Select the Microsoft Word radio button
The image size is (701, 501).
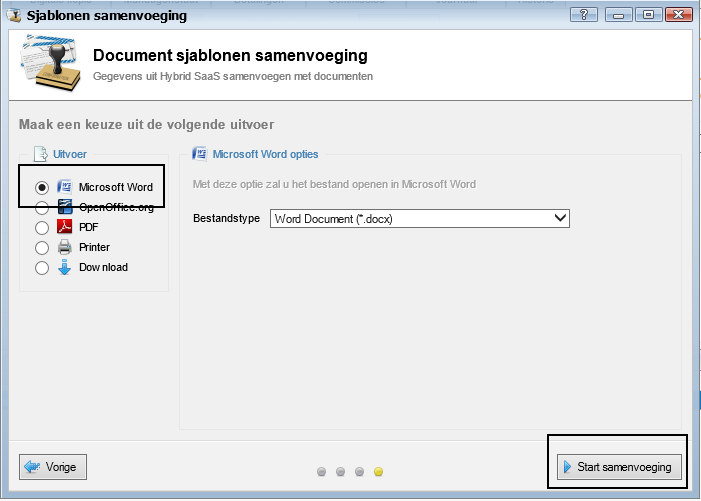[42, 188]
